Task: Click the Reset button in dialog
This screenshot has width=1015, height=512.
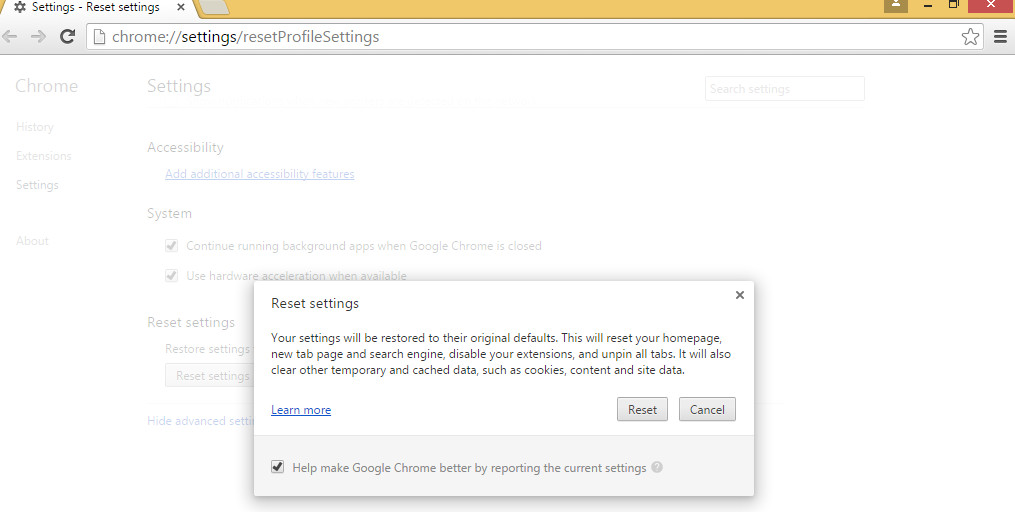Action: (642, 409)
